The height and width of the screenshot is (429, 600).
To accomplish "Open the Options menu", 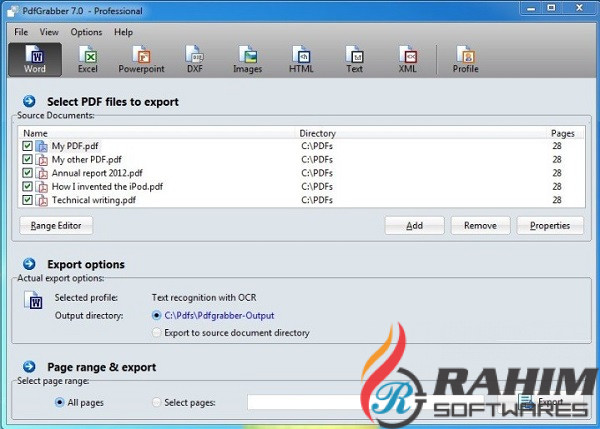I will 86,32.
